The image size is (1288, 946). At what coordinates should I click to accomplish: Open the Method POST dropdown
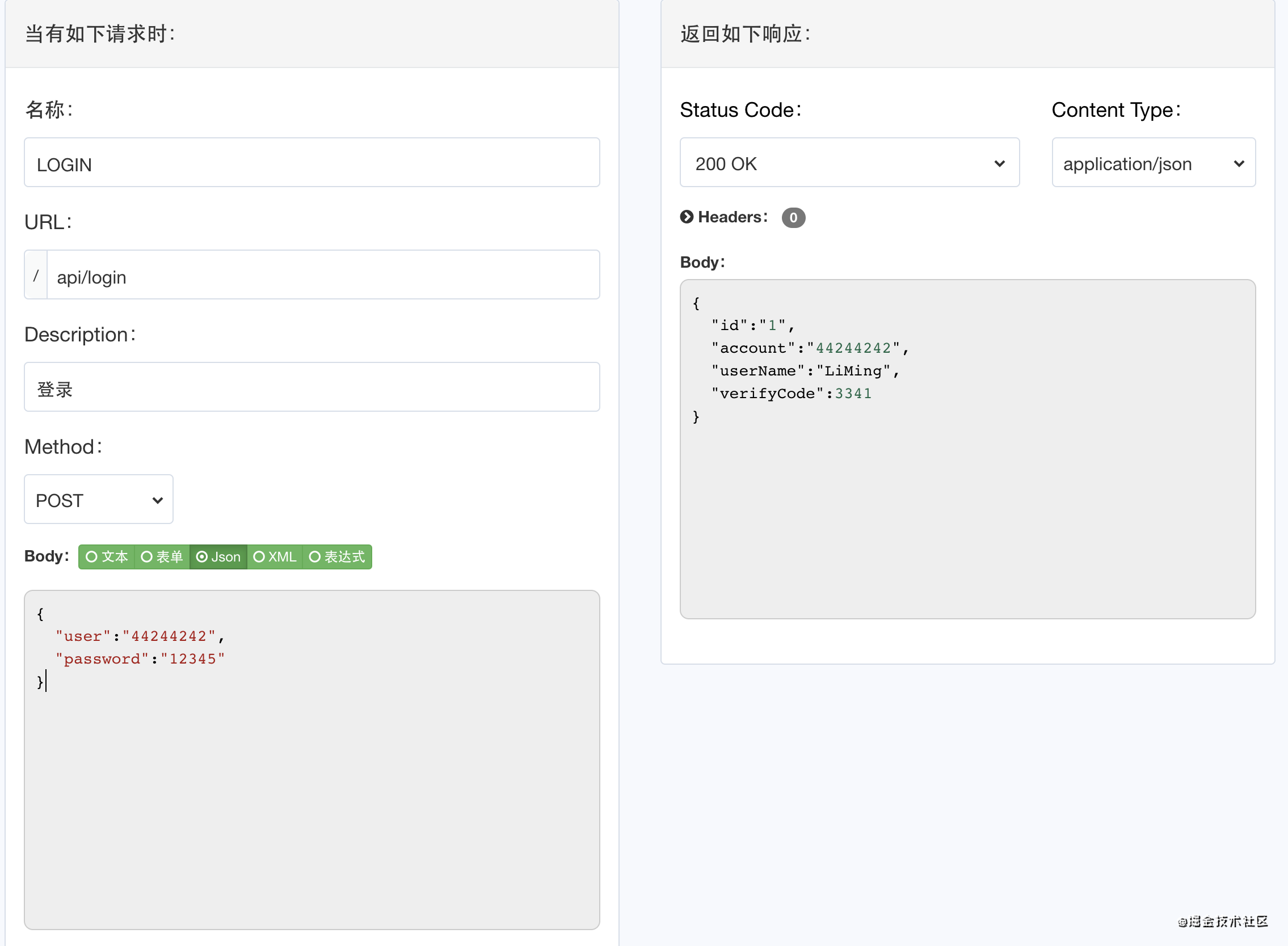[x=99, y=499]
